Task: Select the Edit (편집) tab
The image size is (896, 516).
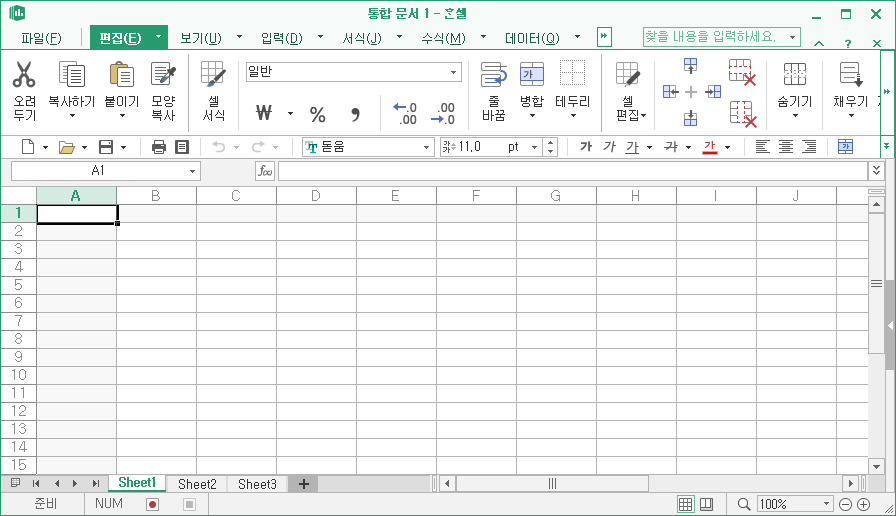Action: pyautogui.click(x=120, y=38)
